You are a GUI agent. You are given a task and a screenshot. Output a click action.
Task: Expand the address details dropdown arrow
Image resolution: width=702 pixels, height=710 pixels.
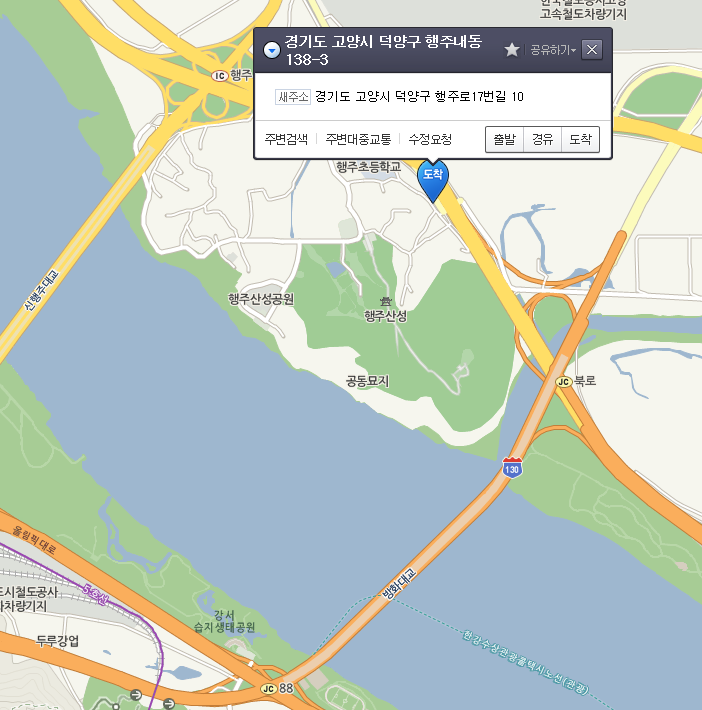coord(272,50)
